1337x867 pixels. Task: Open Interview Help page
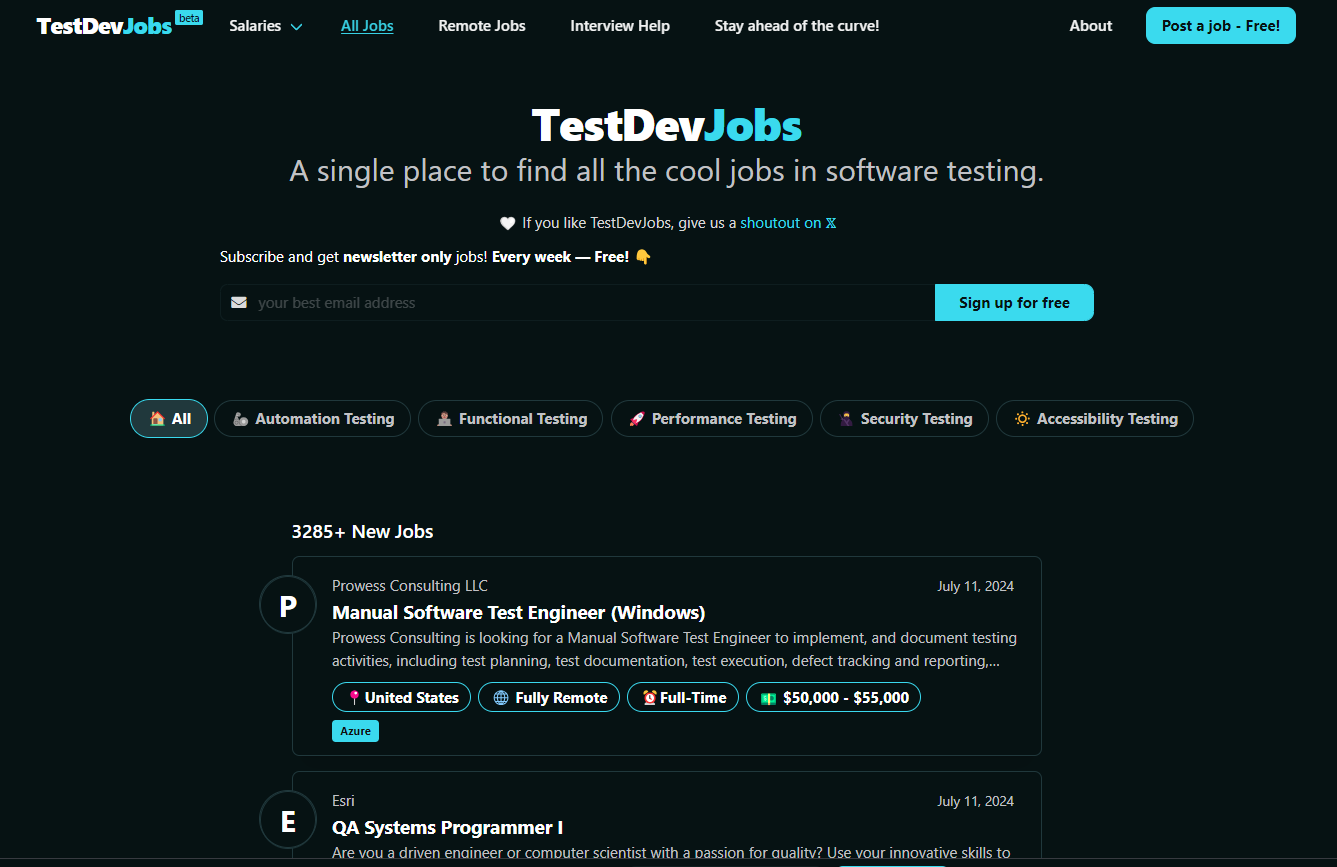620,26
